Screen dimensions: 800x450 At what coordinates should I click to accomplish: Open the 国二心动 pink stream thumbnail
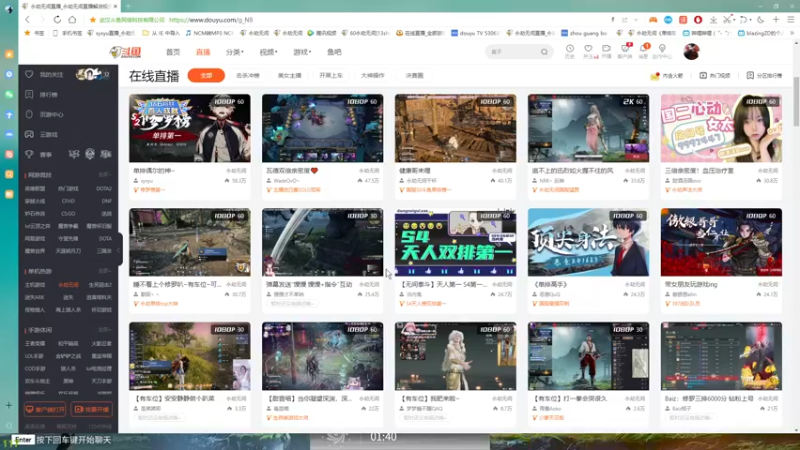click(721, 128)
